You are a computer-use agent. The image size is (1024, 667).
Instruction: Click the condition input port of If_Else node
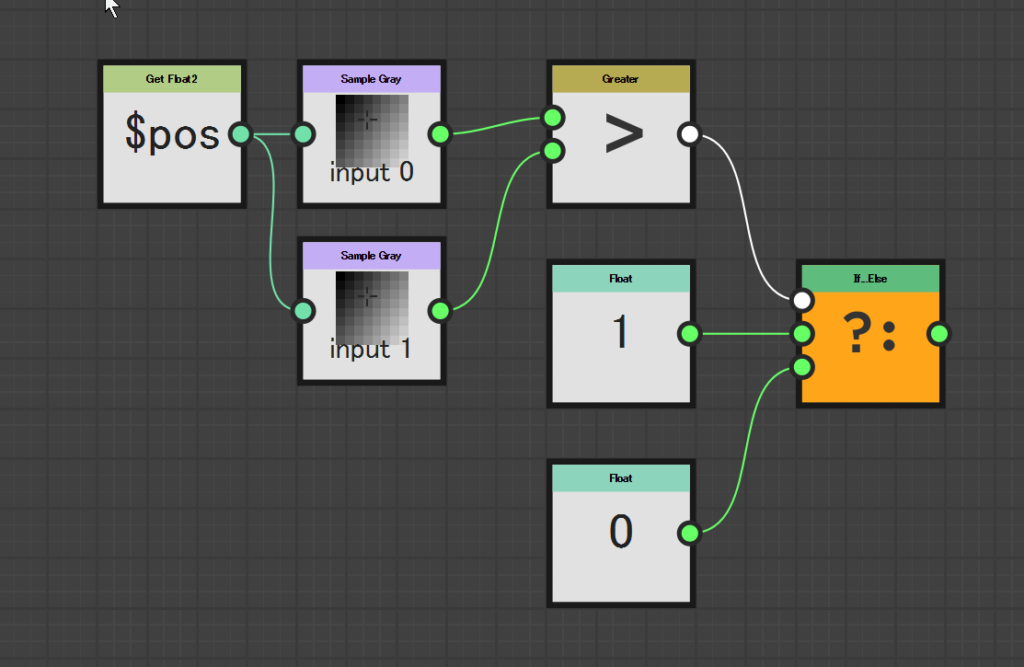click(x=802, y=300)
